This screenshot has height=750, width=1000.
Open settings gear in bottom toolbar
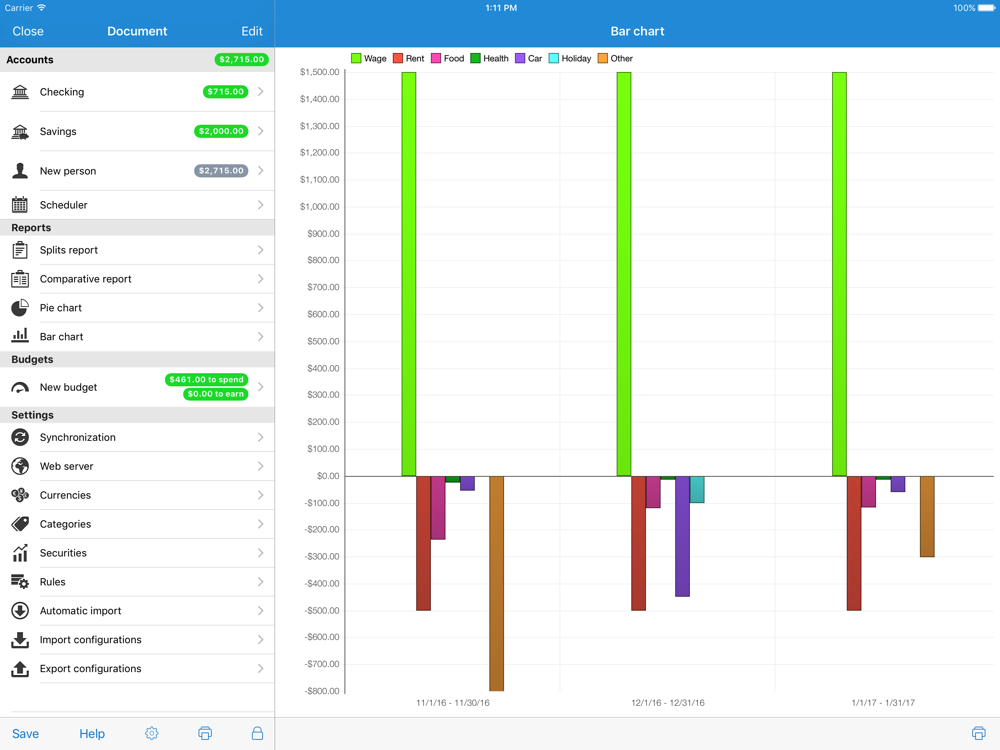[151, 733]
